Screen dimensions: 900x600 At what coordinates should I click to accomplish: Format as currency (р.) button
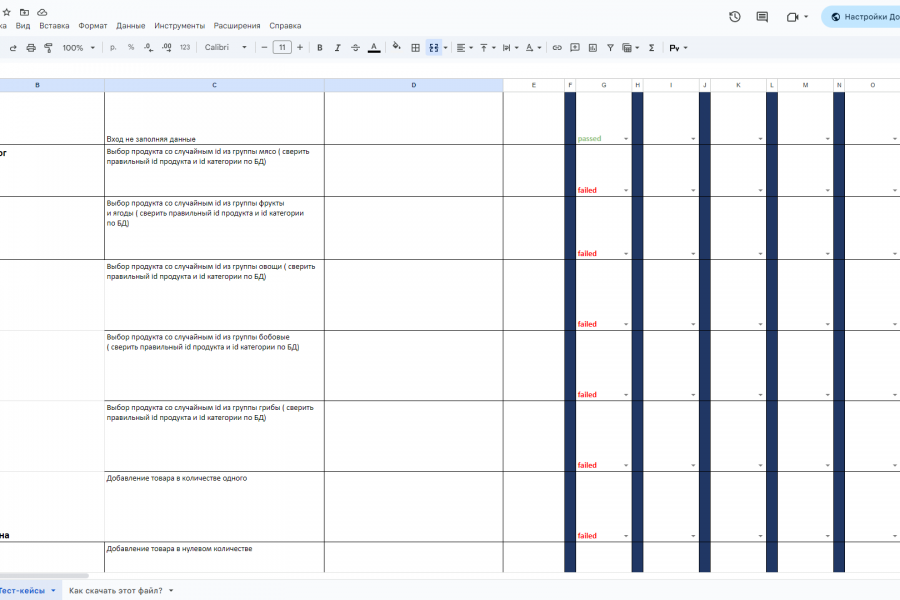pyautogui.click(x=113, y=48)
